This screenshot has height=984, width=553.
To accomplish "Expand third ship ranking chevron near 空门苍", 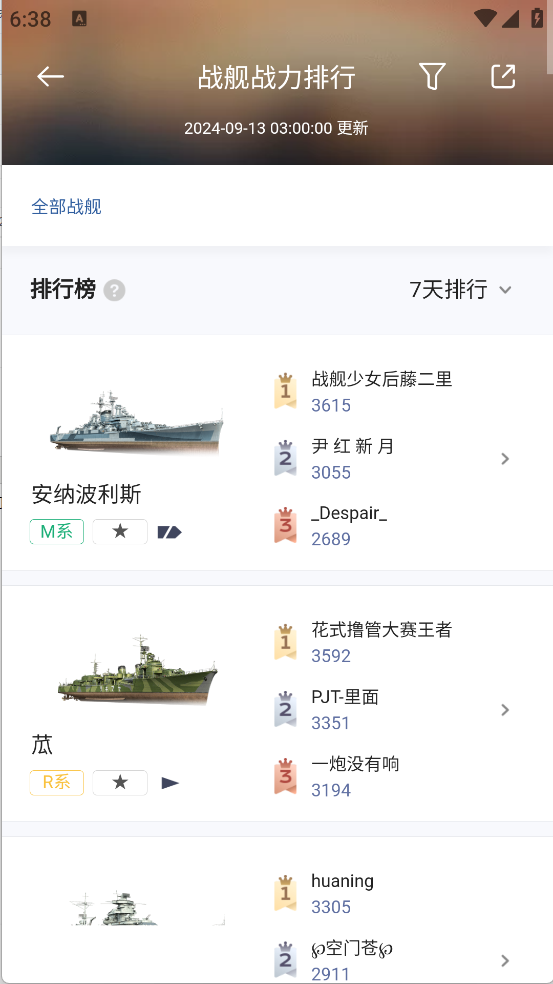I will coord(505,961).
